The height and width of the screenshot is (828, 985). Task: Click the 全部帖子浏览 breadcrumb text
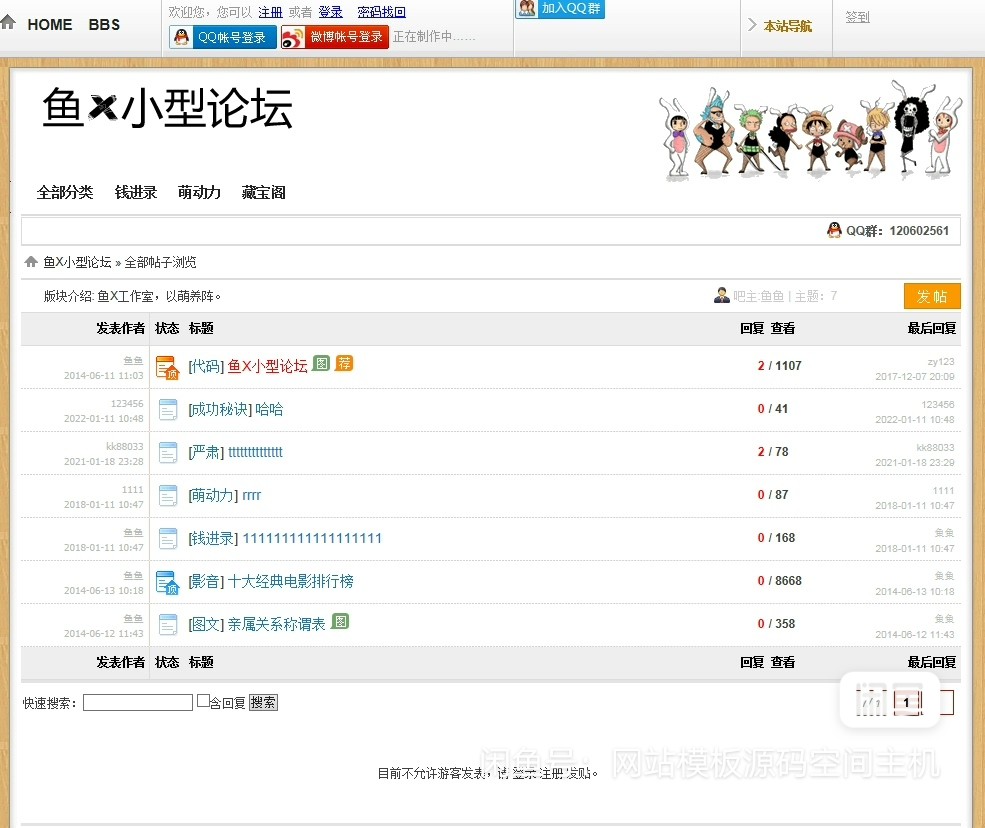[160, 262]
